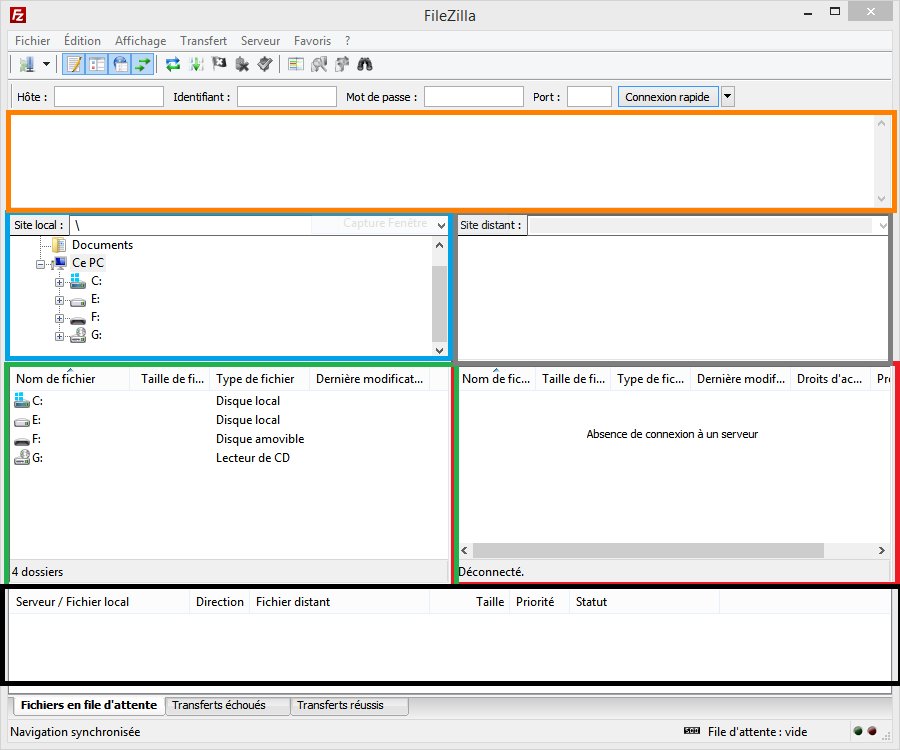
Task: Collapse the Ce PC tree node
Action: click(40, 264)
